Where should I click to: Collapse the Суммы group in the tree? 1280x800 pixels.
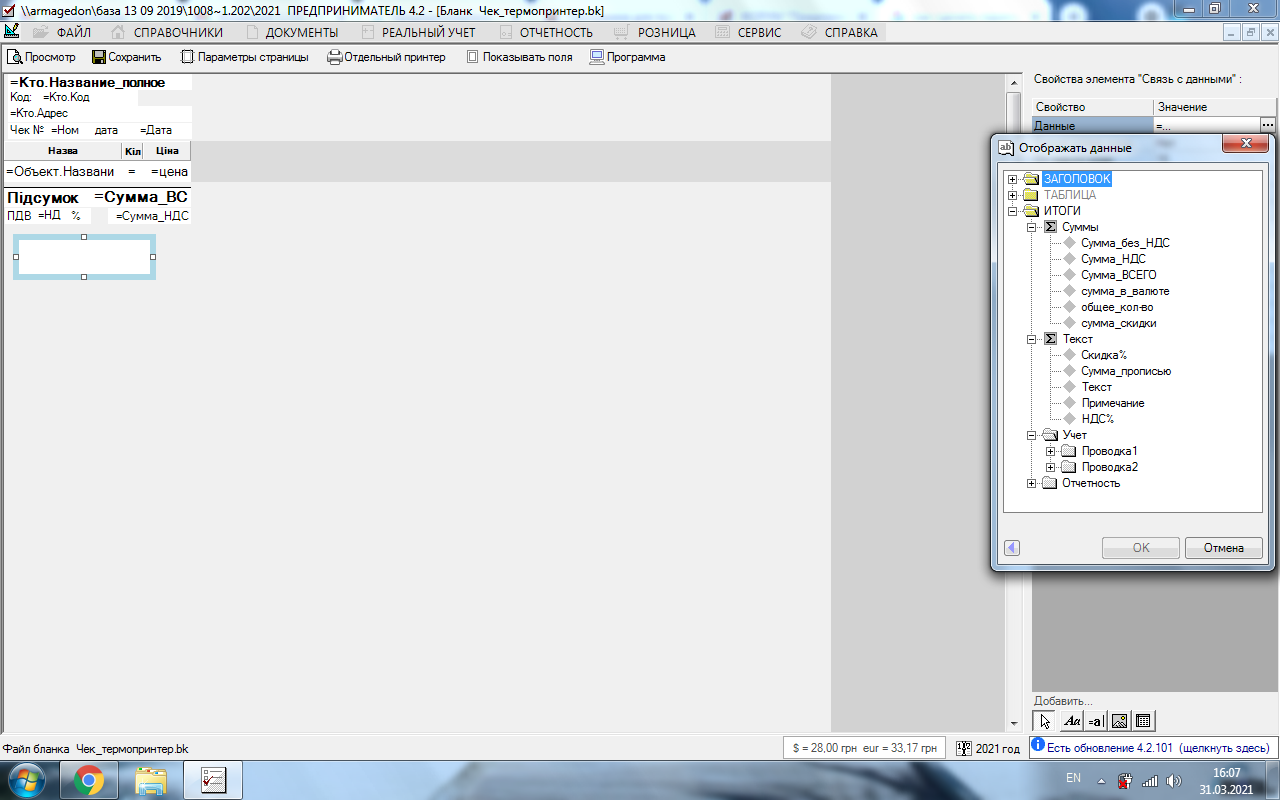pos(1032,228)
